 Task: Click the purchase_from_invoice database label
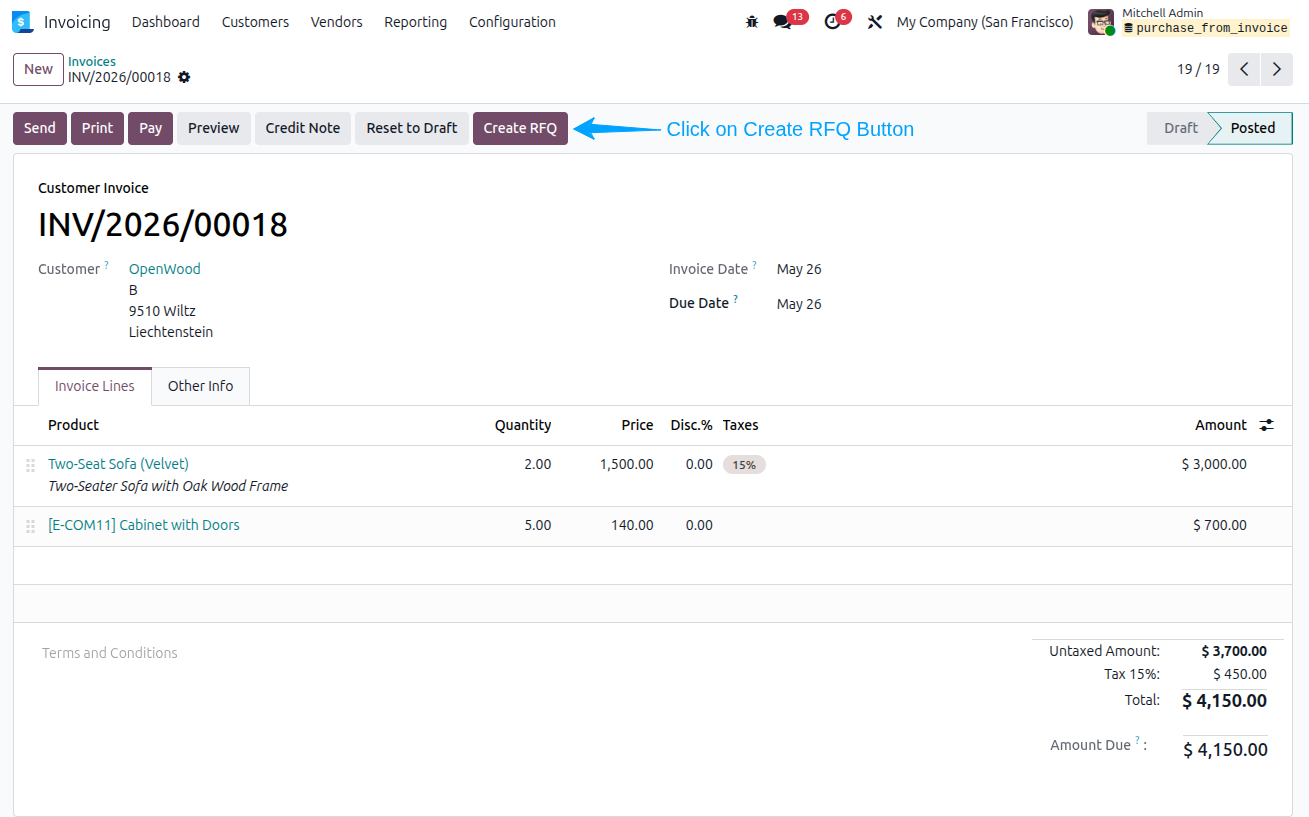pos(1206,29)
